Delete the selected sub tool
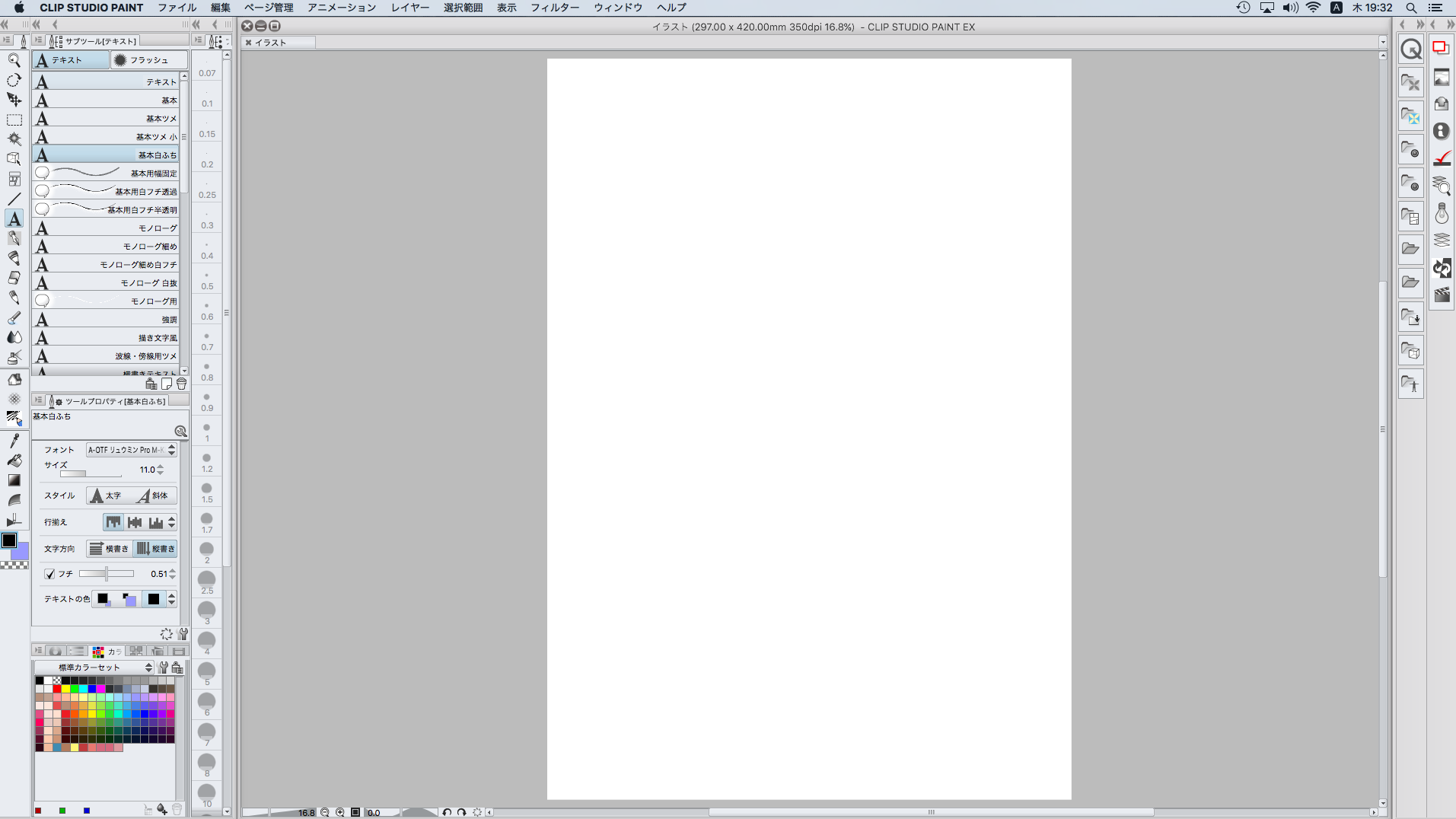Image resolution: width=1456 pixels, height=819 pixels. click(181, 384)
